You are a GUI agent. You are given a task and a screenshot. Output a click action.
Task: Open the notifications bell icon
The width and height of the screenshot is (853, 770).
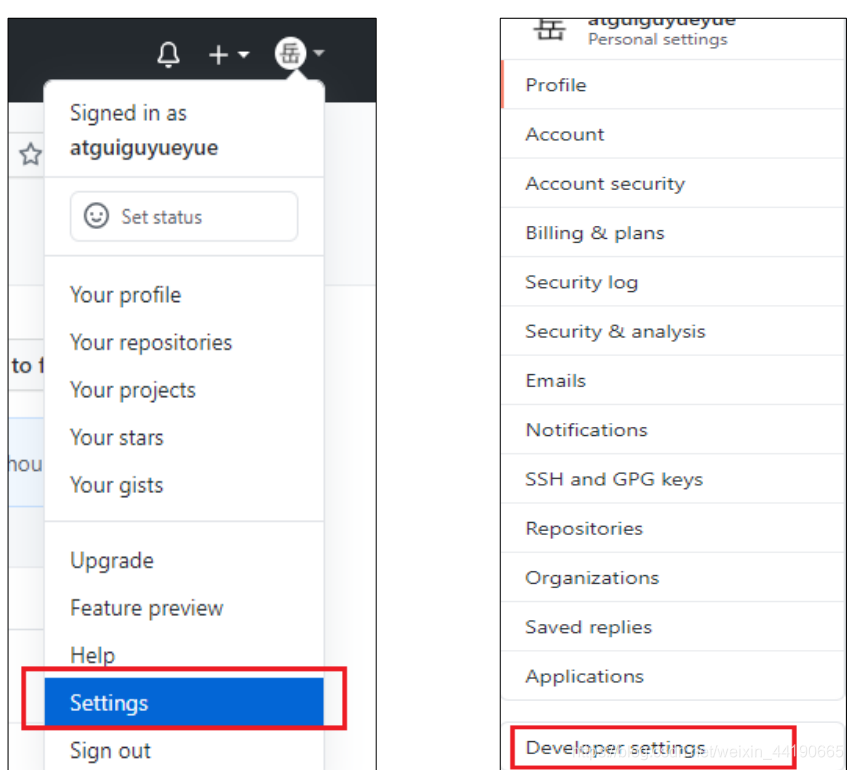[168, 54]
